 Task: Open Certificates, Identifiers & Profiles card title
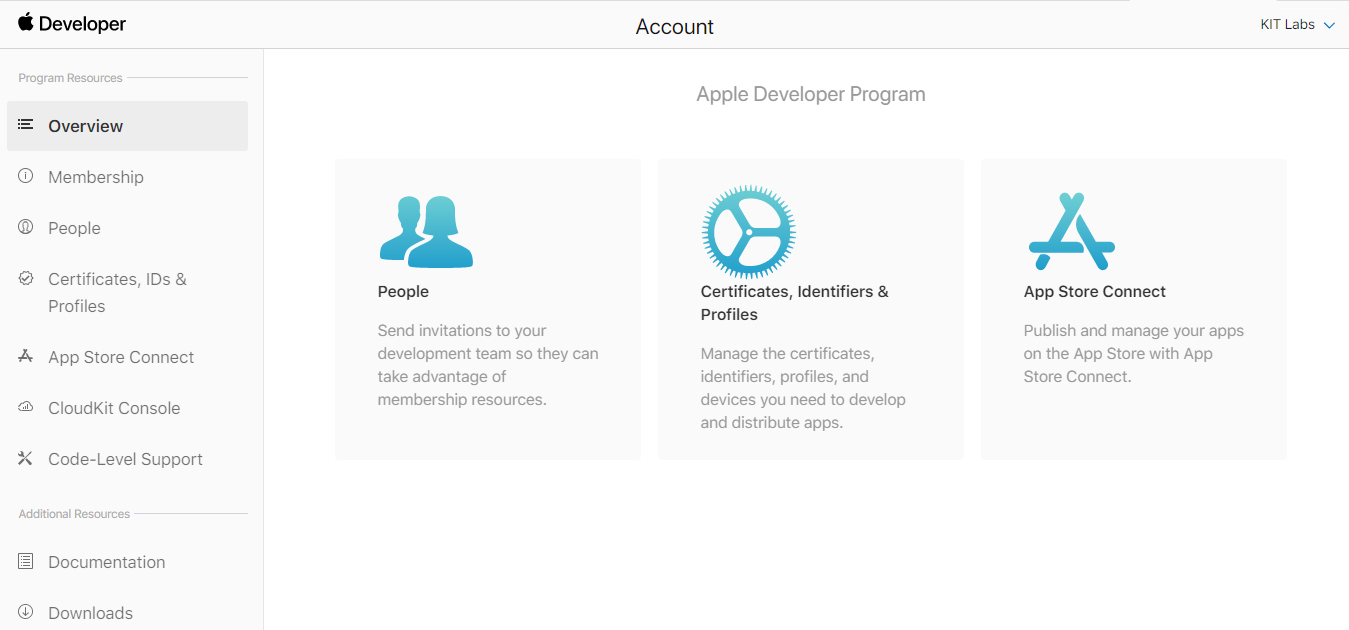tap(795, 303)
